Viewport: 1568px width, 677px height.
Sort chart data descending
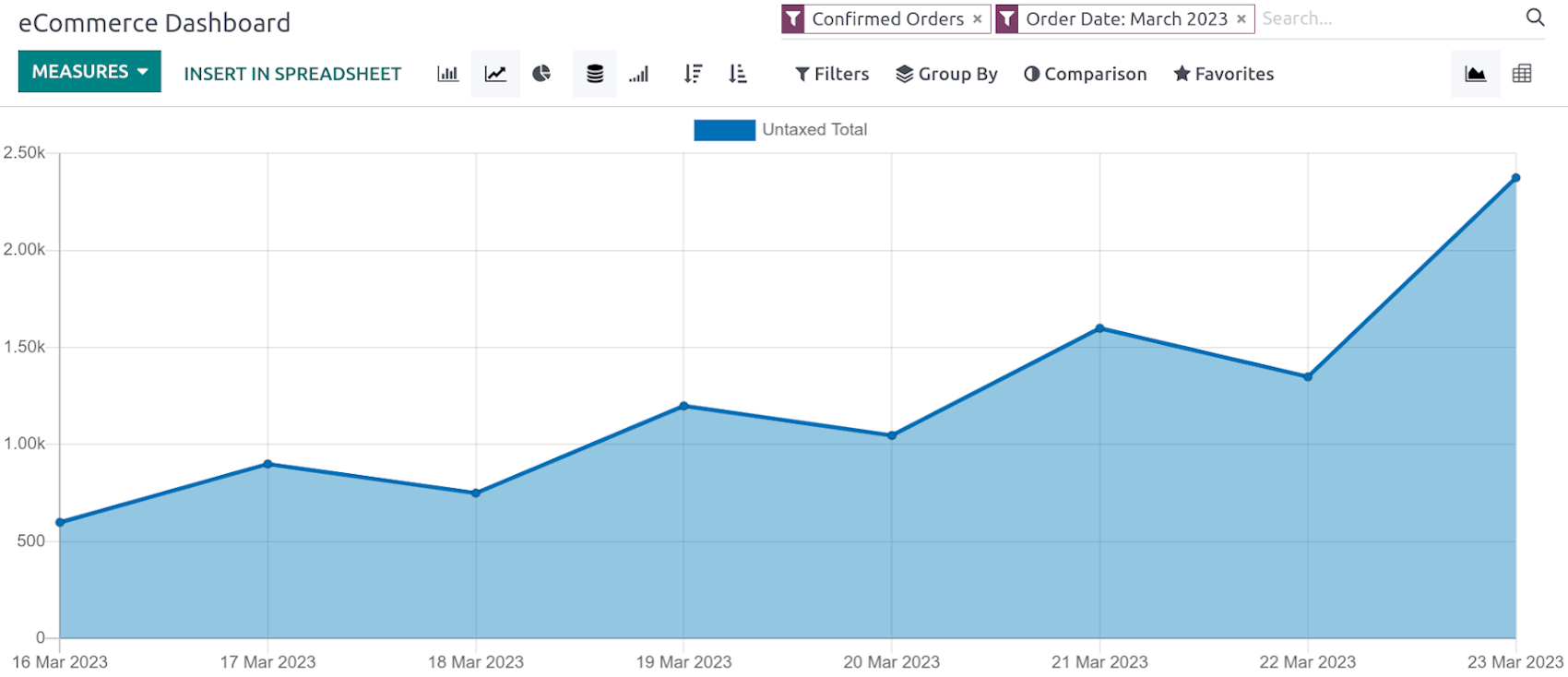click(x=693, y=74)
